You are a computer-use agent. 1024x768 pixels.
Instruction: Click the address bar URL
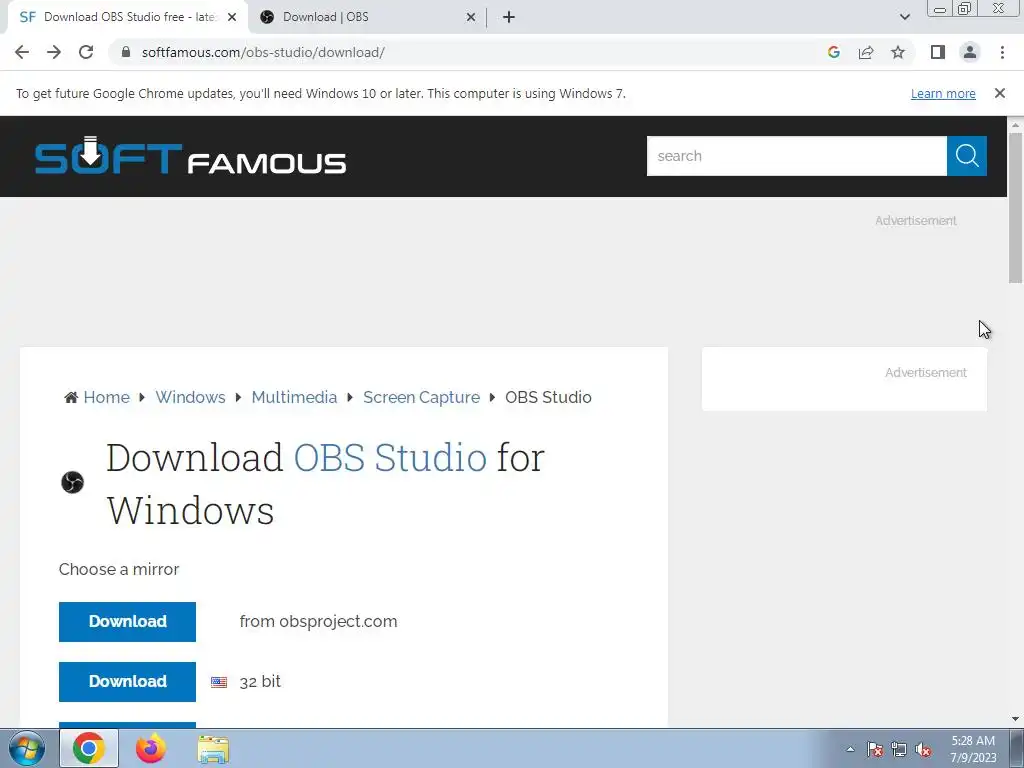[263, 52]
